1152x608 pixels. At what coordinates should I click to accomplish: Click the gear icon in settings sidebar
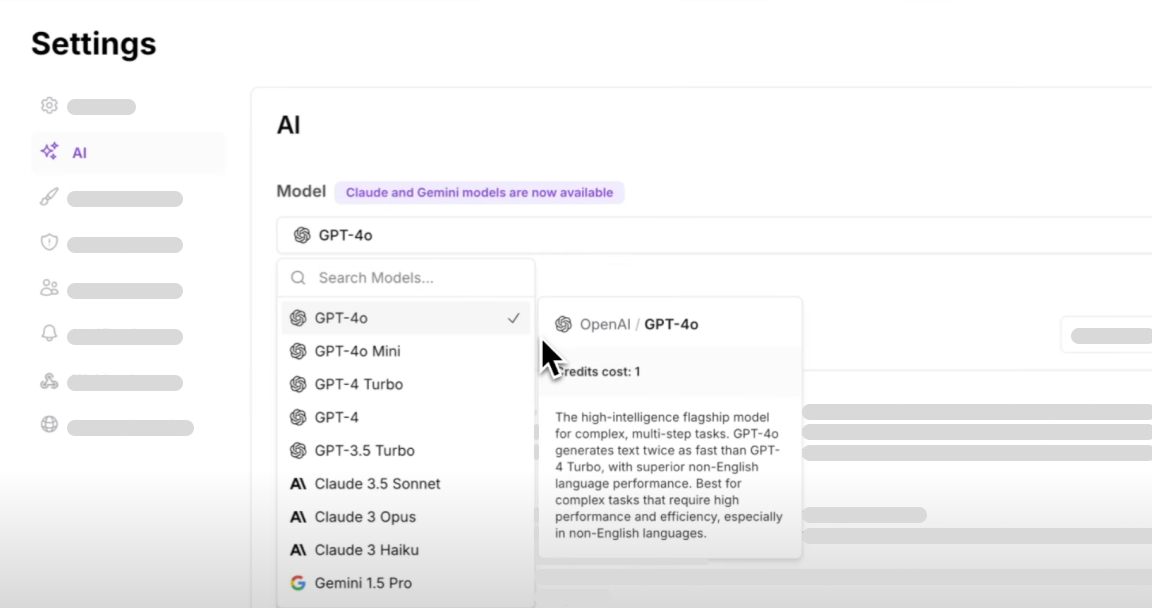click(49, 106)
